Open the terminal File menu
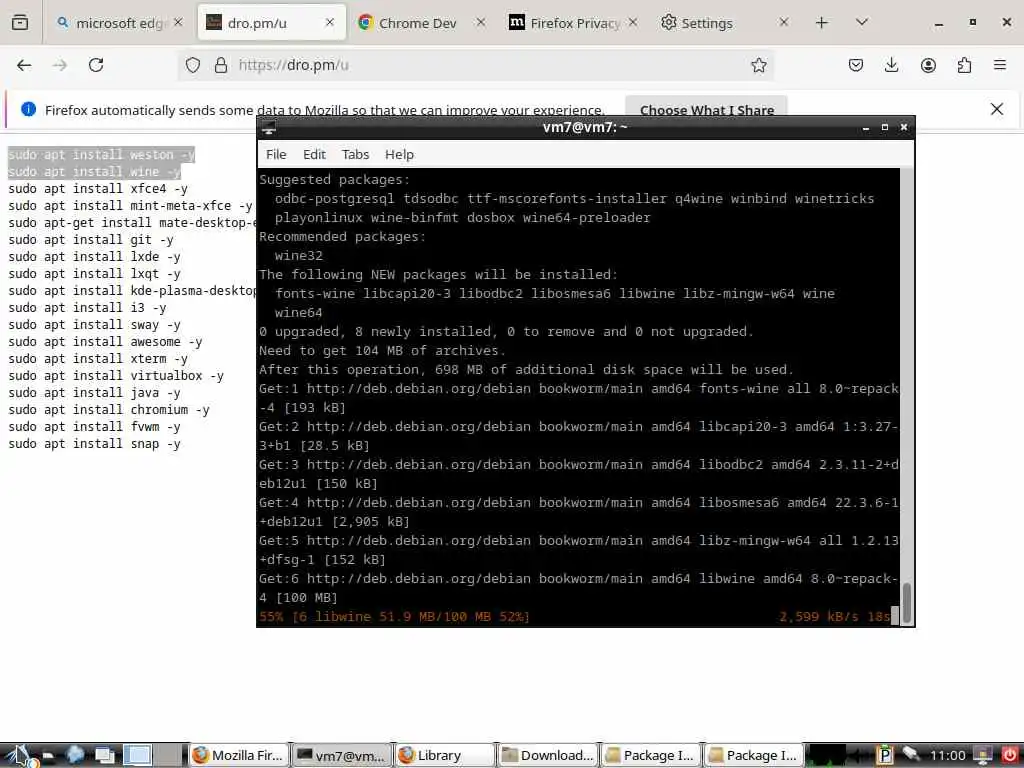The image size is (1024, 768). point(276,154)
